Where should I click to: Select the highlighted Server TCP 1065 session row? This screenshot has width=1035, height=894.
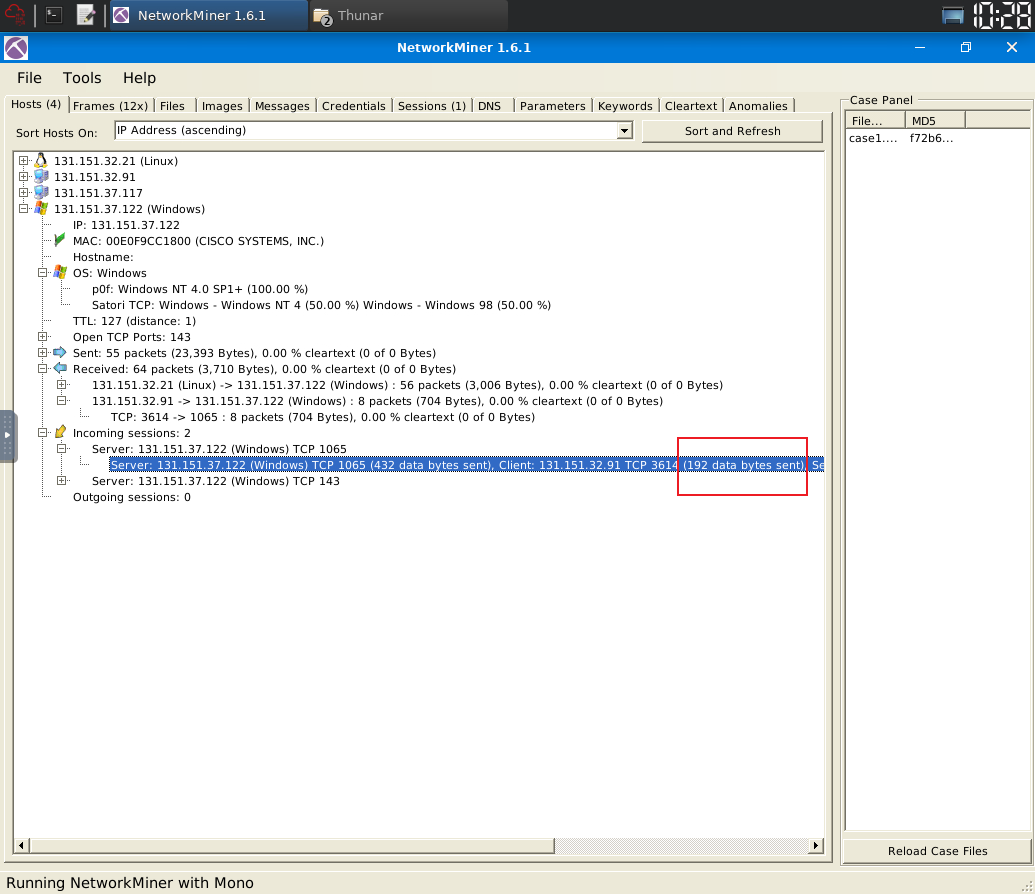click(x=467, y=465)
